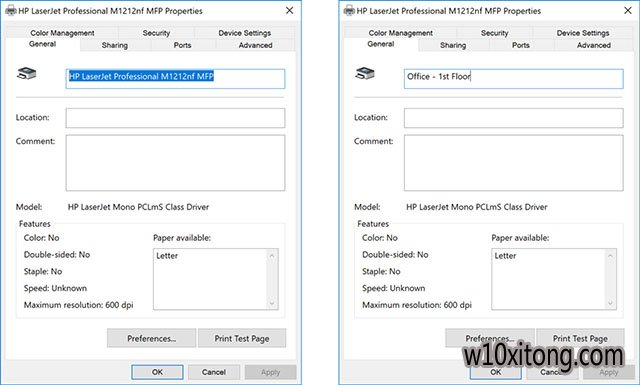Click the model name text in left dialog

click(138, 207)
